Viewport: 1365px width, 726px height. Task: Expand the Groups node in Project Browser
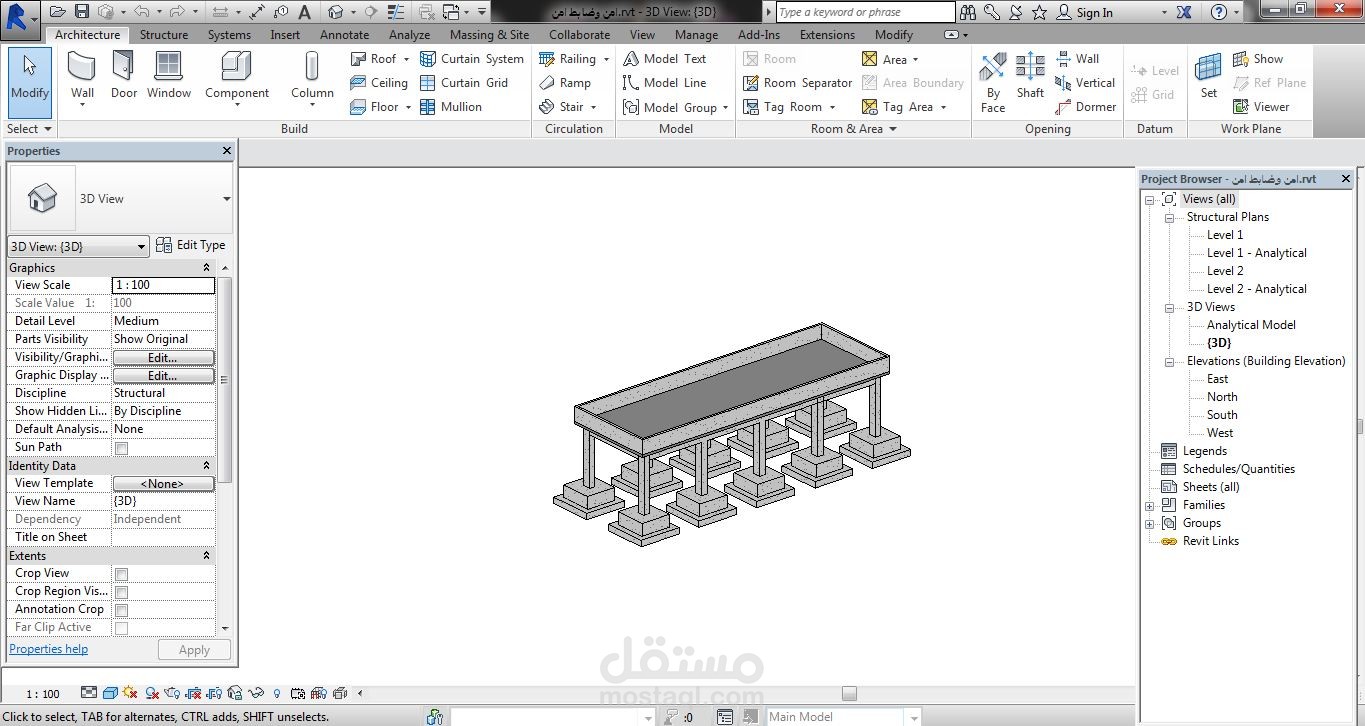[1149, 523]
